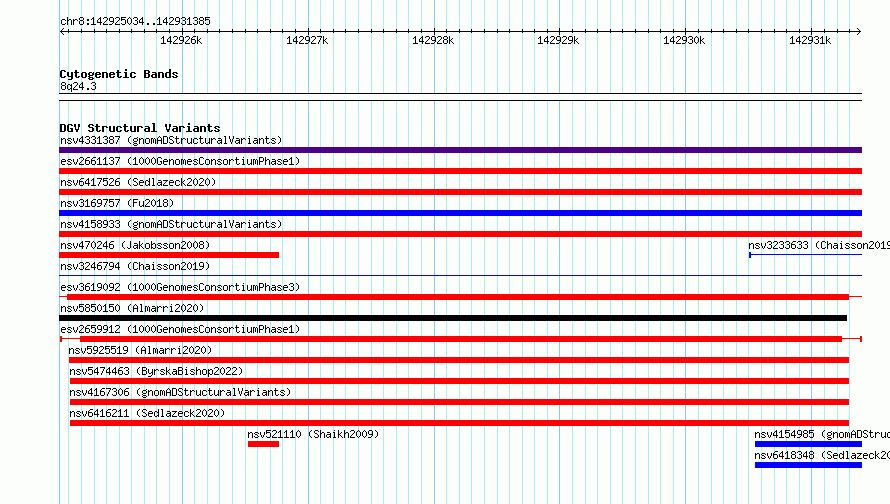Open variant nsv4331387 gnomAD label
This screenshot has height=504, width=890.
[171, 140]
